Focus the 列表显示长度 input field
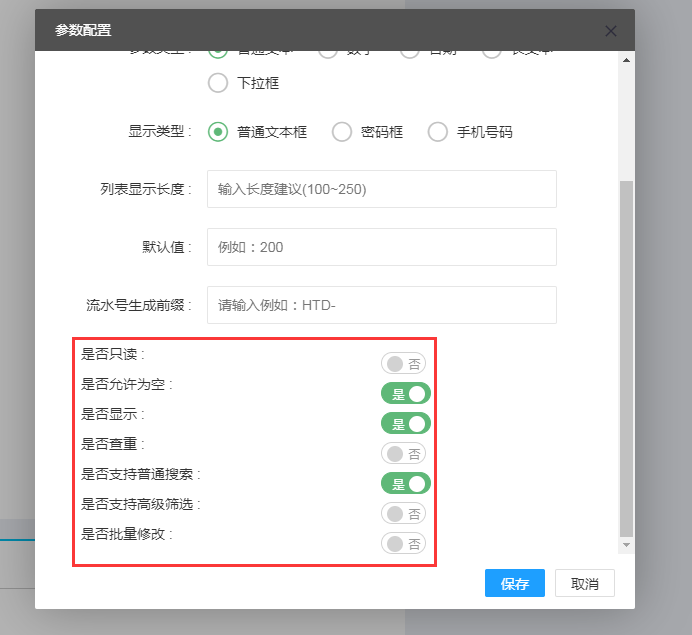This screenshot has height=635, width=692. (382, 189)
